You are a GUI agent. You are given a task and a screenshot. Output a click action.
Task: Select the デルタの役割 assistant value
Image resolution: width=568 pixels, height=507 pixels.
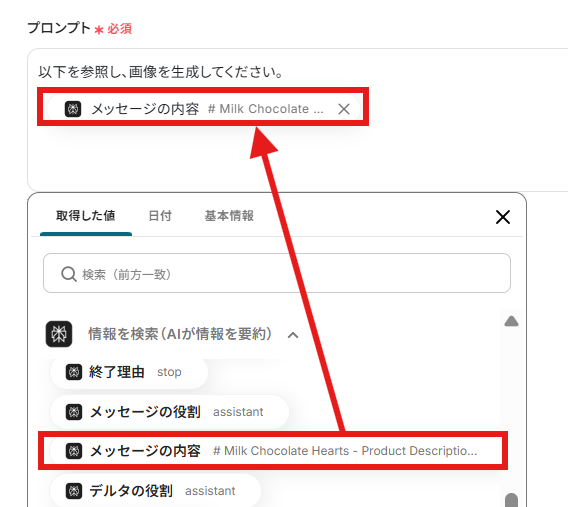click(x=156, y=491)
